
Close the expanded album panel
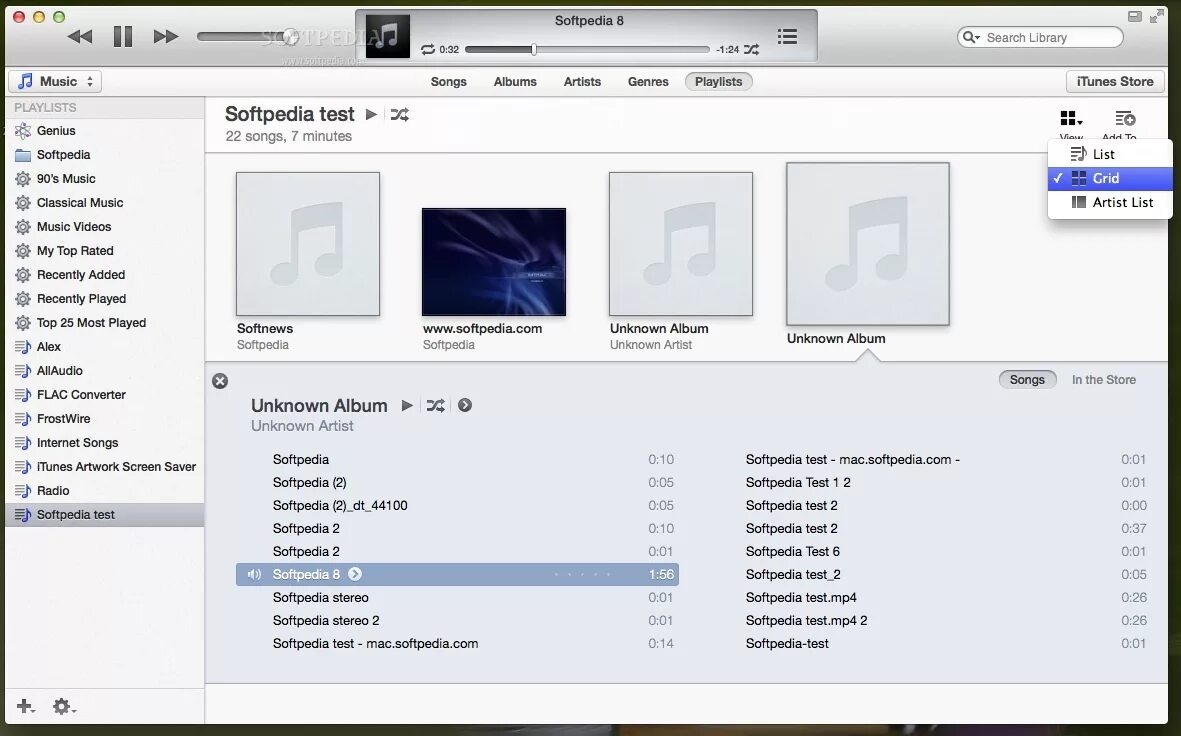coord(220,381)
